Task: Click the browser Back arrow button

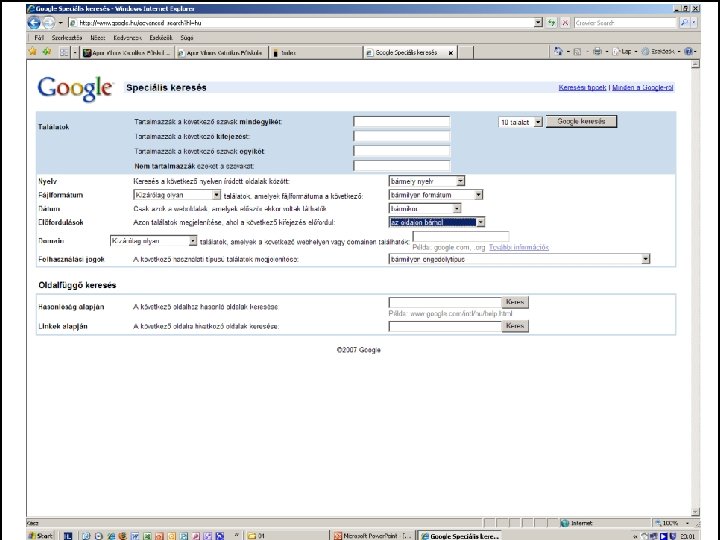Action: click(34, 22)
